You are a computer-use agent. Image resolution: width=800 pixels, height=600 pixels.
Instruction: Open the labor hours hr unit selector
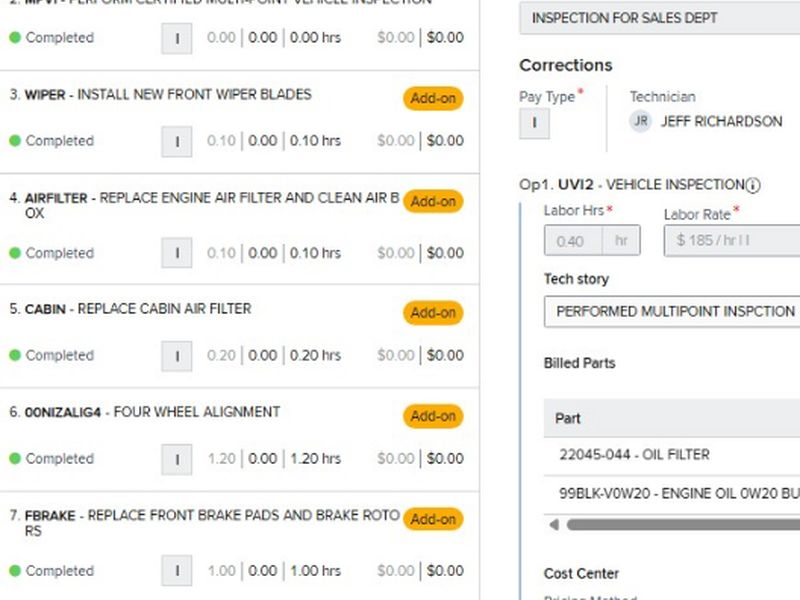(x=622, y=241)
